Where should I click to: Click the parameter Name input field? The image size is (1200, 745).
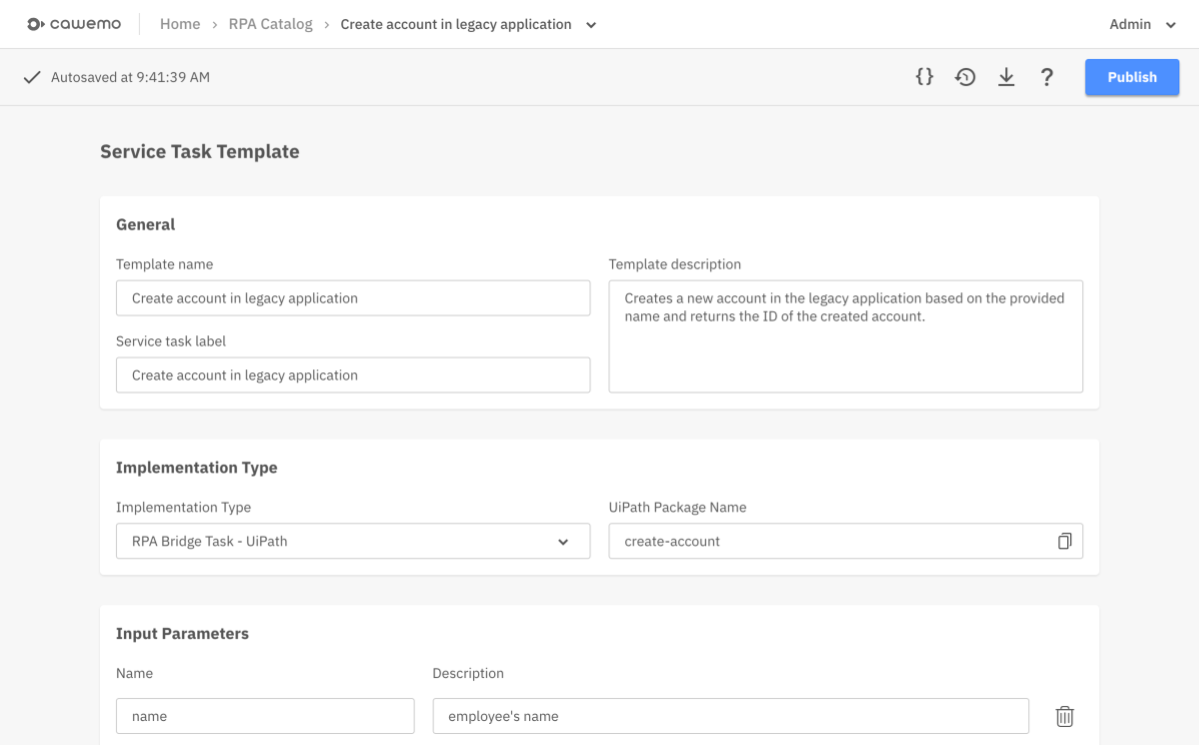(x=265, y=716)
